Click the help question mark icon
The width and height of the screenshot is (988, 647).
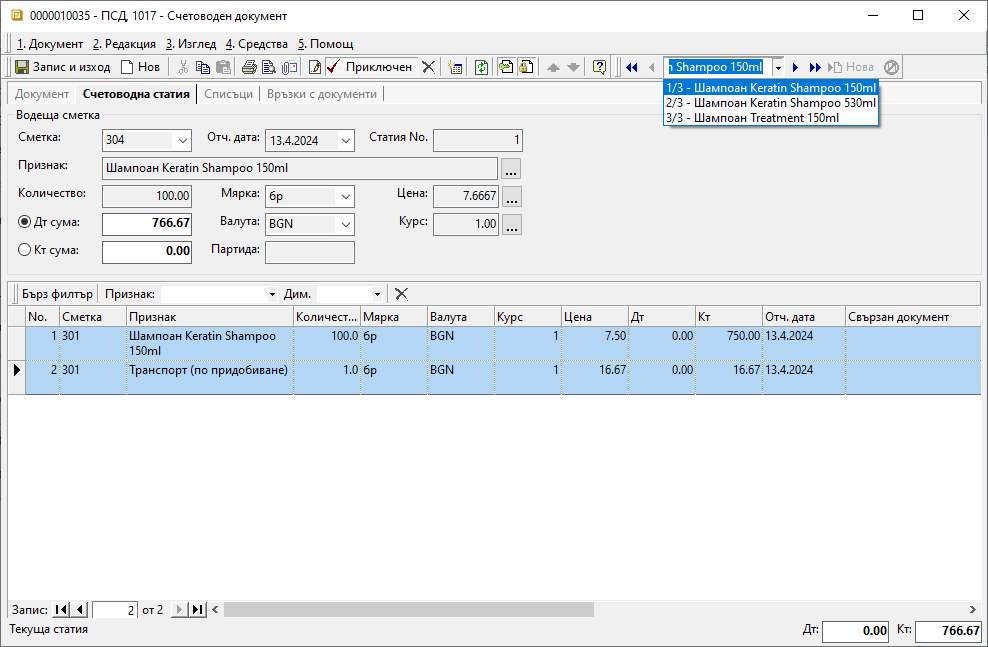[x=599, y=67]
